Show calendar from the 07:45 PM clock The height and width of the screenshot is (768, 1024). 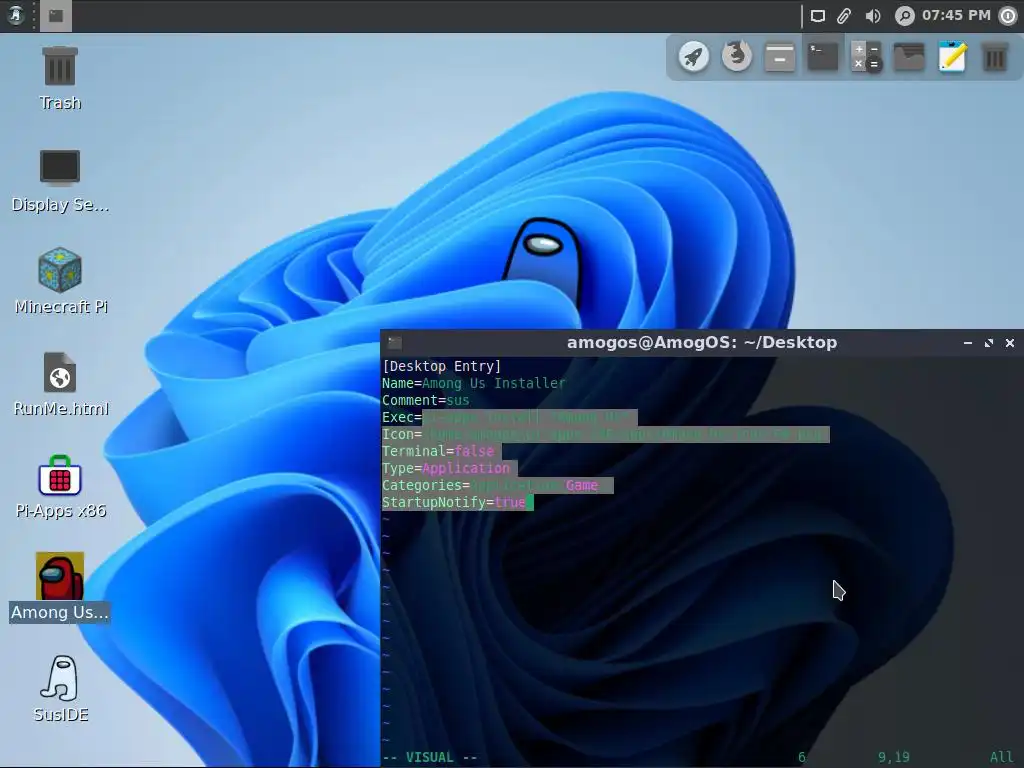(956, 15)
